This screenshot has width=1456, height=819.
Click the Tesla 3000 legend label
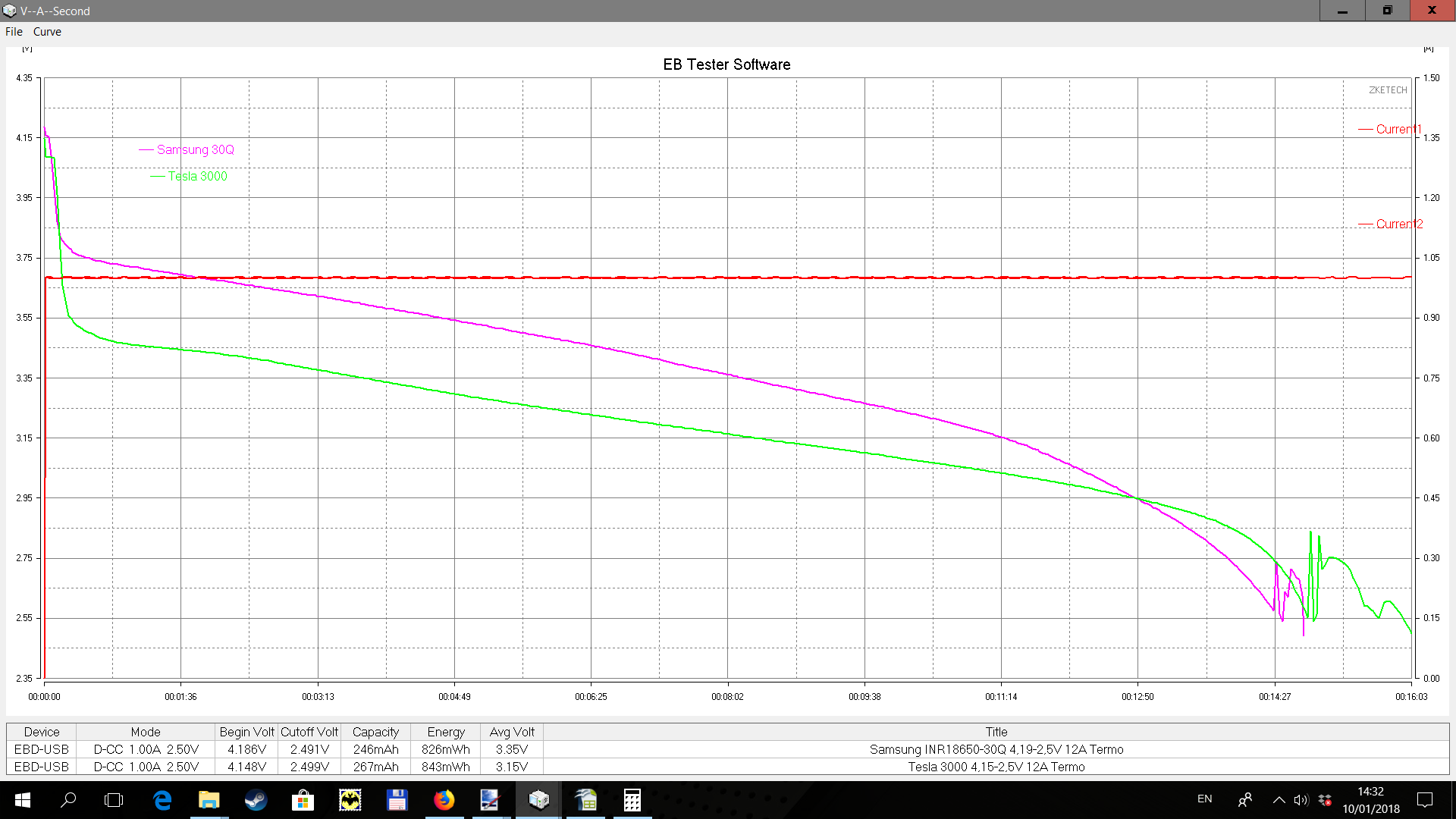coord(197,177)
